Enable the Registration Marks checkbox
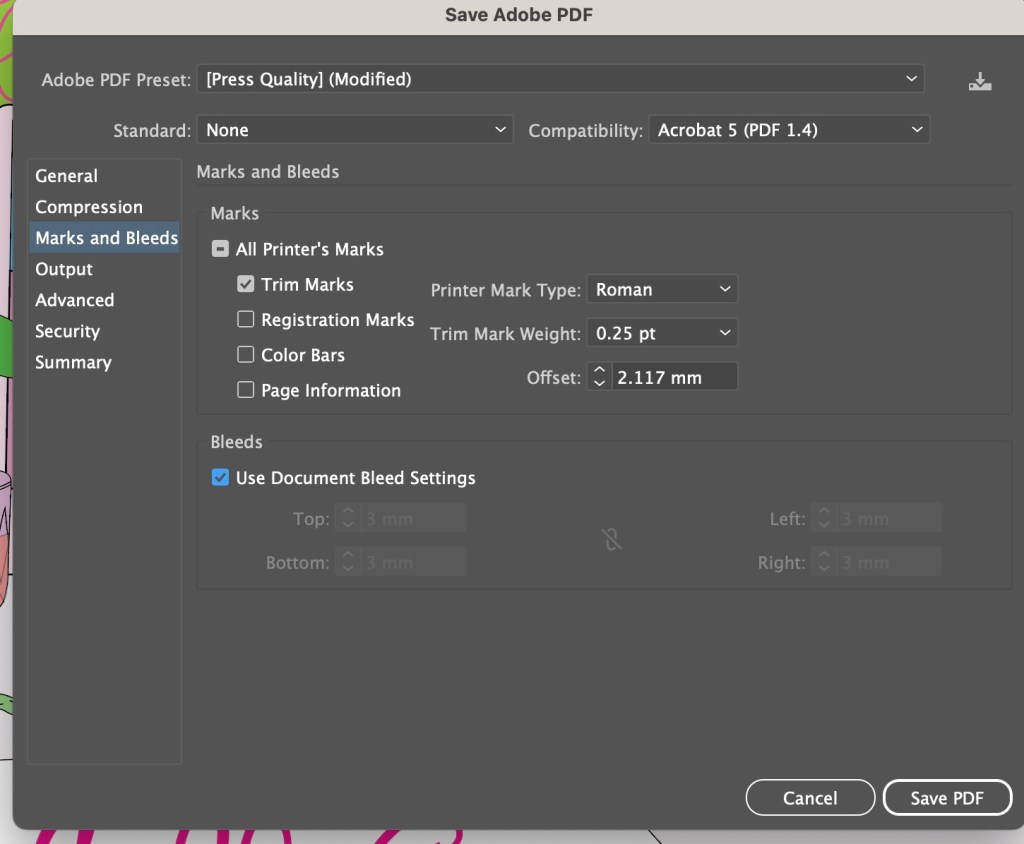This screenshot has width=1024, height=844. 245,320
